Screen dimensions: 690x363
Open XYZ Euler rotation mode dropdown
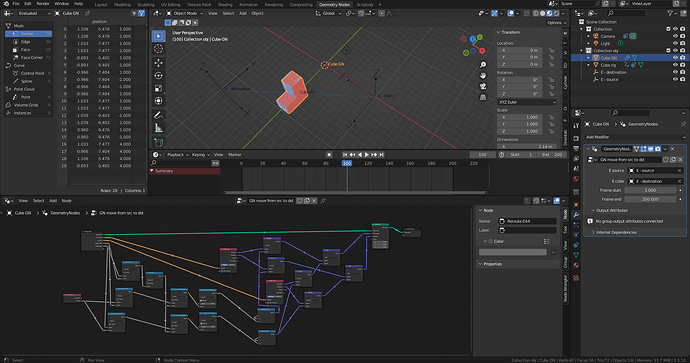[x=527, y=102]
